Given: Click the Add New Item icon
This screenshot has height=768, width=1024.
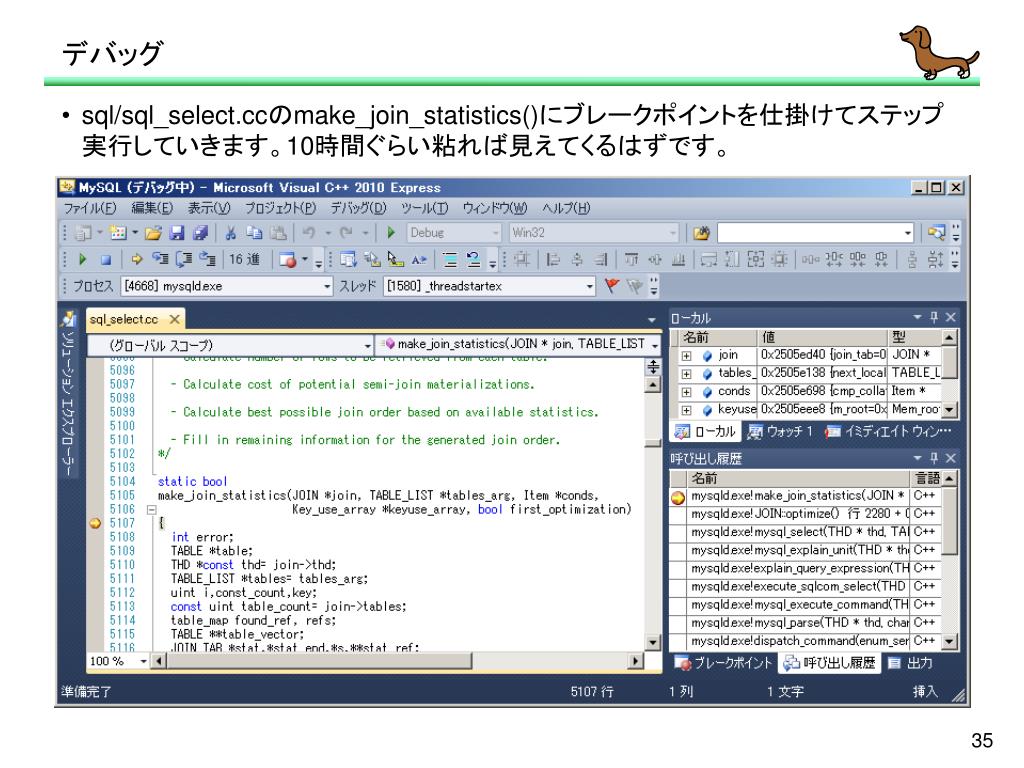Looking at the screenshot, I should tap(118, 232).
